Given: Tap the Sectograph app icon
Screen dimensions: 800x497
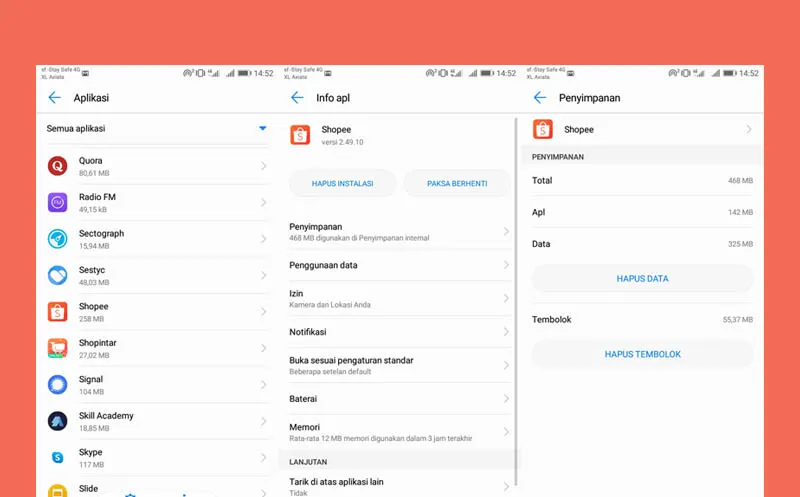Looking at the screenshot, I should click(x=58, y=238).
